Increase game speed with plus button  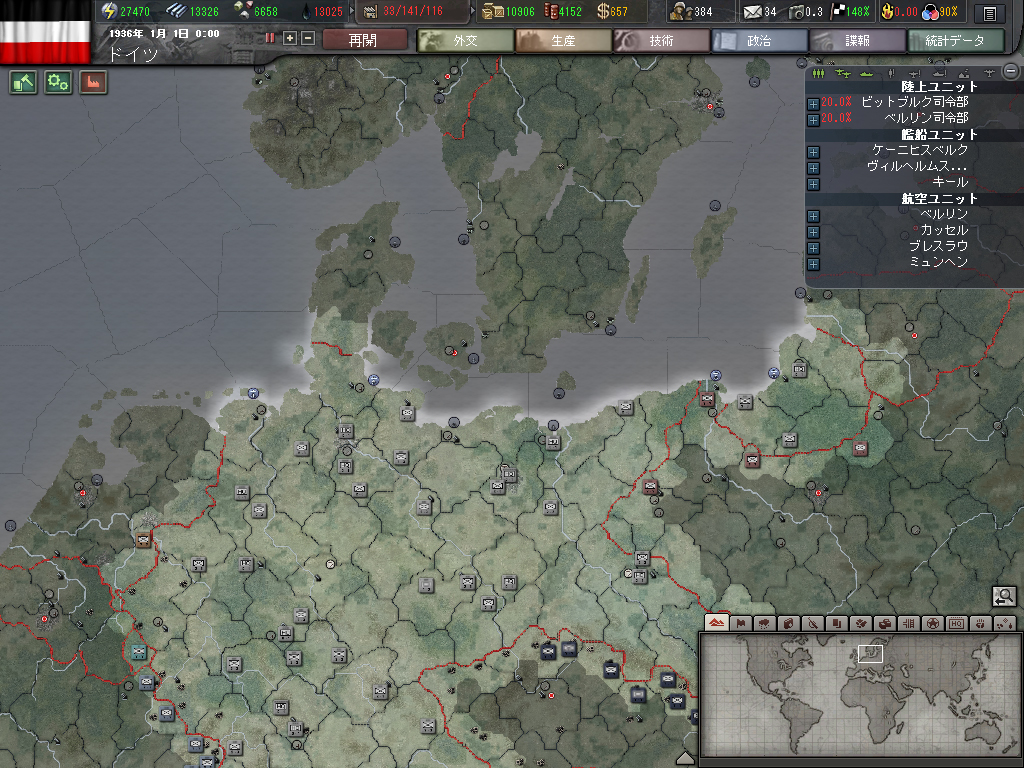coord(290,39)
